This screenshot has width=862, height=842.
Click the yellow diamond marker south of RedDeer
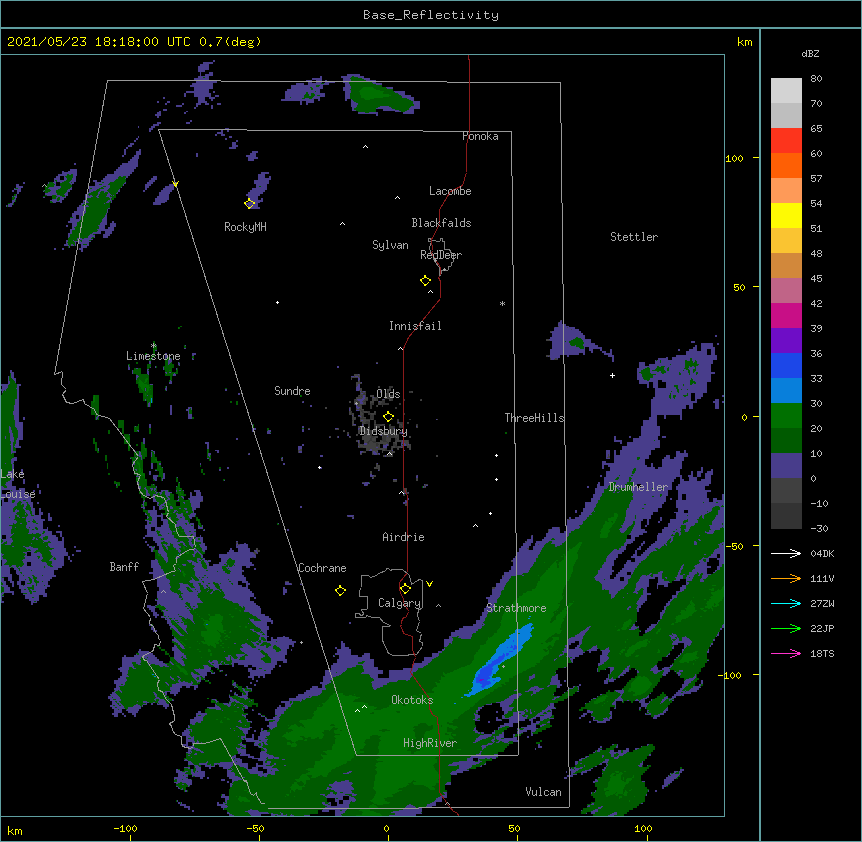pyautogui.click(x=426, y=281)
